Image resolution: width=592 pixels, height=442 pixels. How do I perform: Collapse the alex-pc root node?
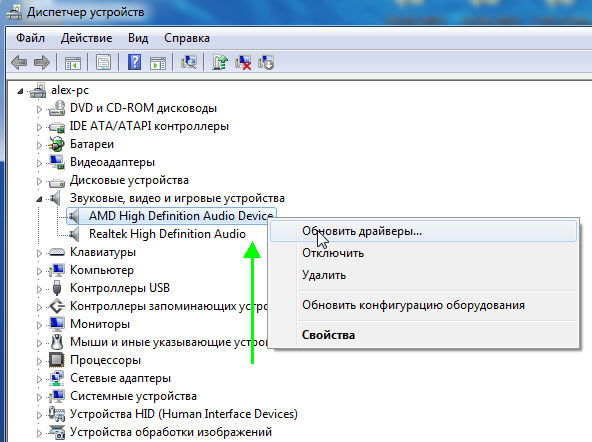coord(20,91)
